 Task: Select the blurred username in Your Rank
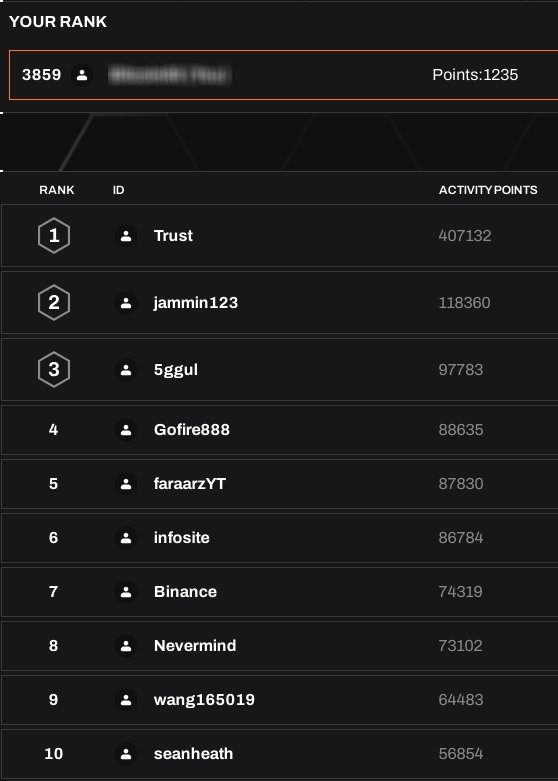[x=169, y=75]
